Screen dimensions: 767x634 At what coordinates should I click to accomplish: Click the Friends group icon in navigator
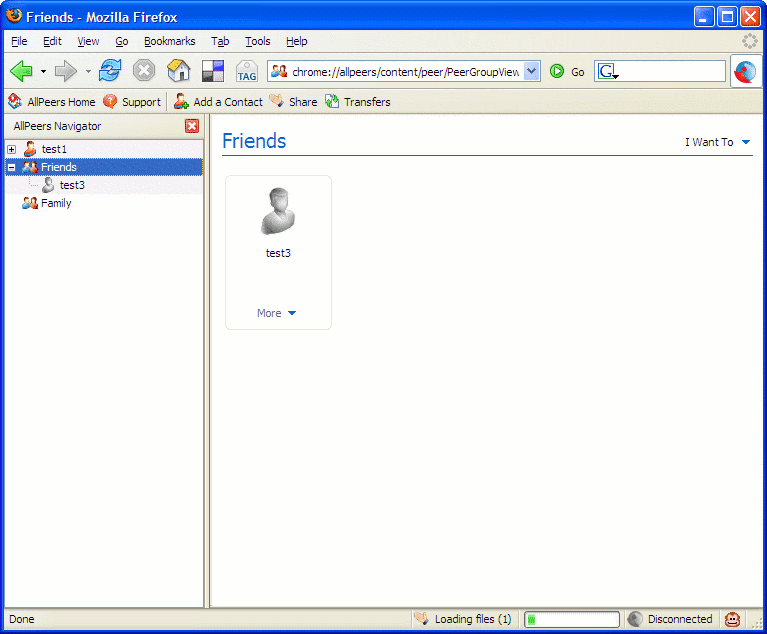coord(30,167)
